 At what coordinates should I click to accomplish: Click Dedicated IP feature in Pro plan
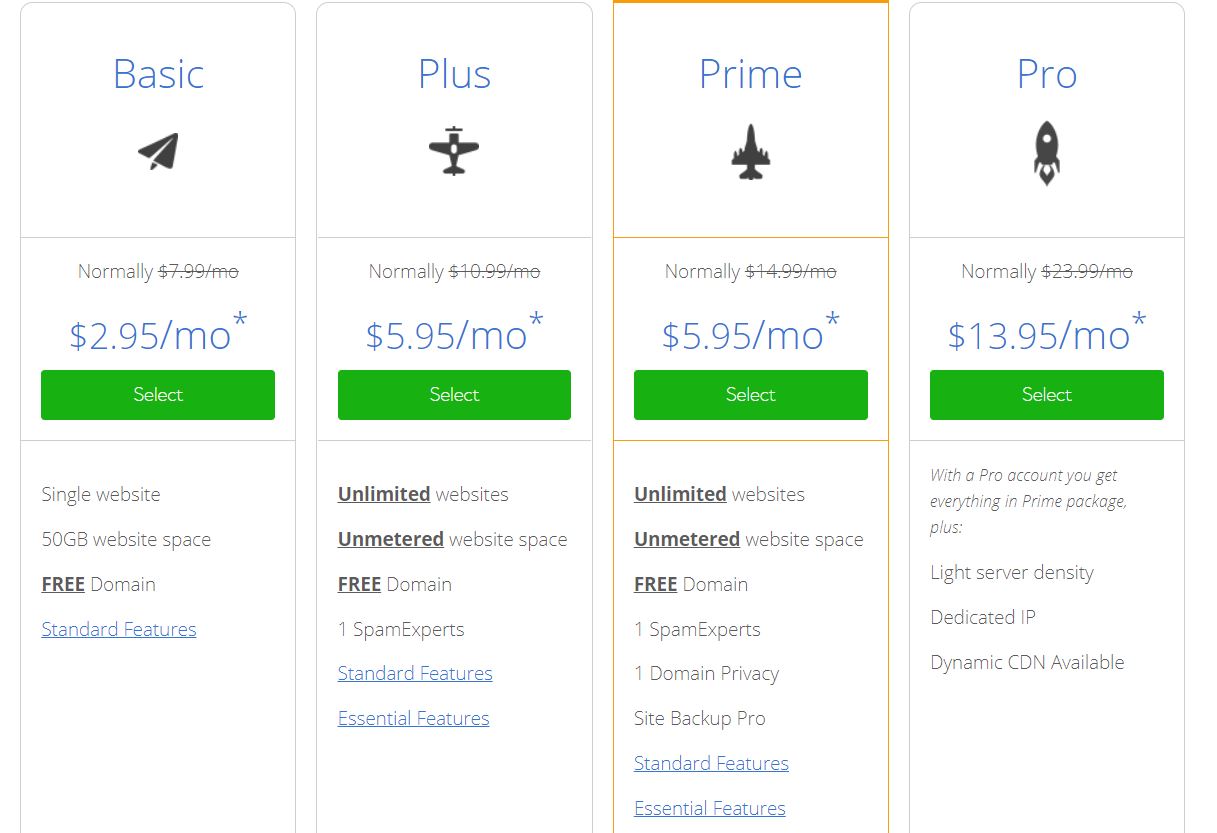click(x=983, y=617)
